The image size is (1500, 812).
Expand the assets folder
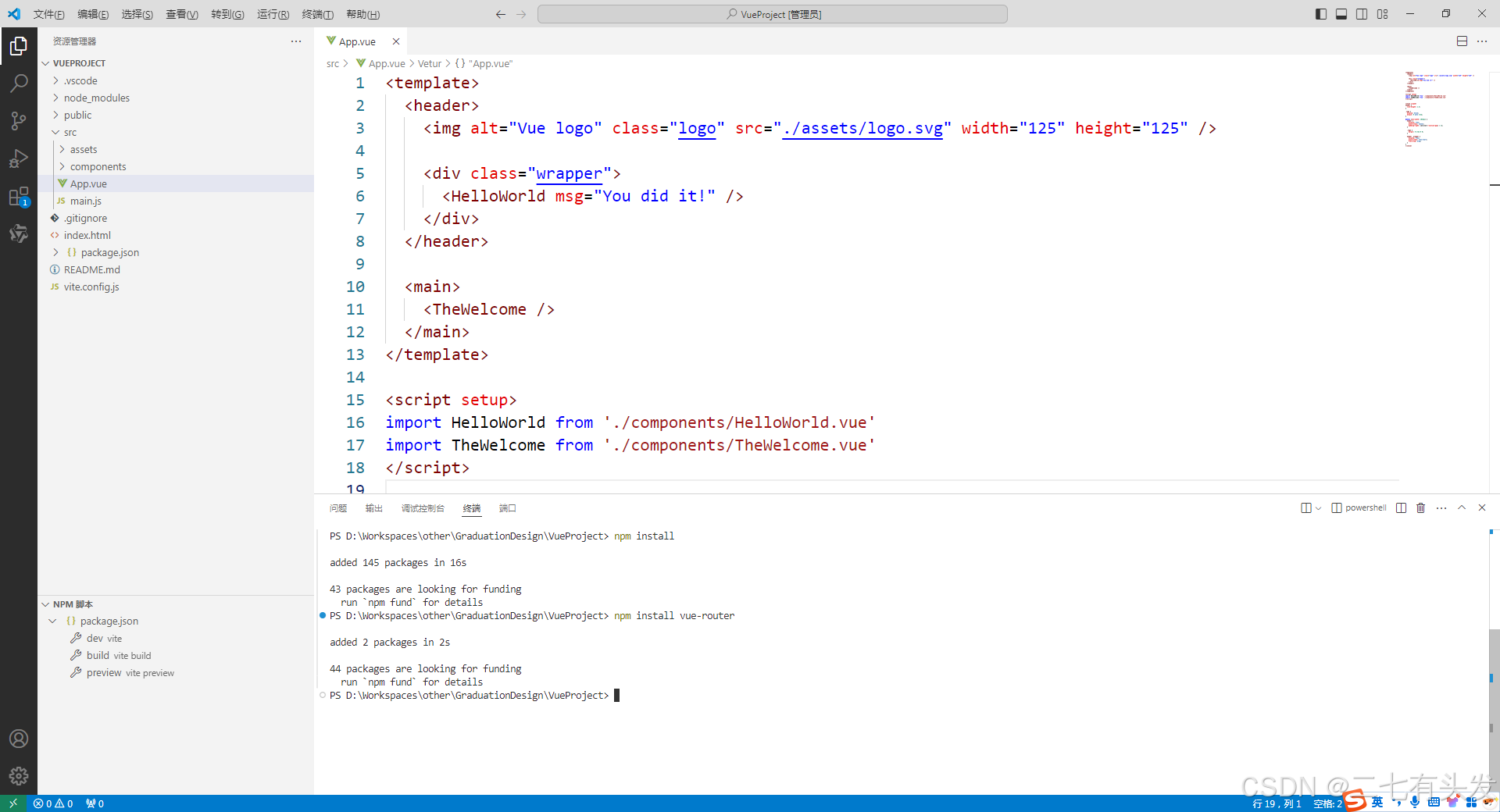pos(176,149)
